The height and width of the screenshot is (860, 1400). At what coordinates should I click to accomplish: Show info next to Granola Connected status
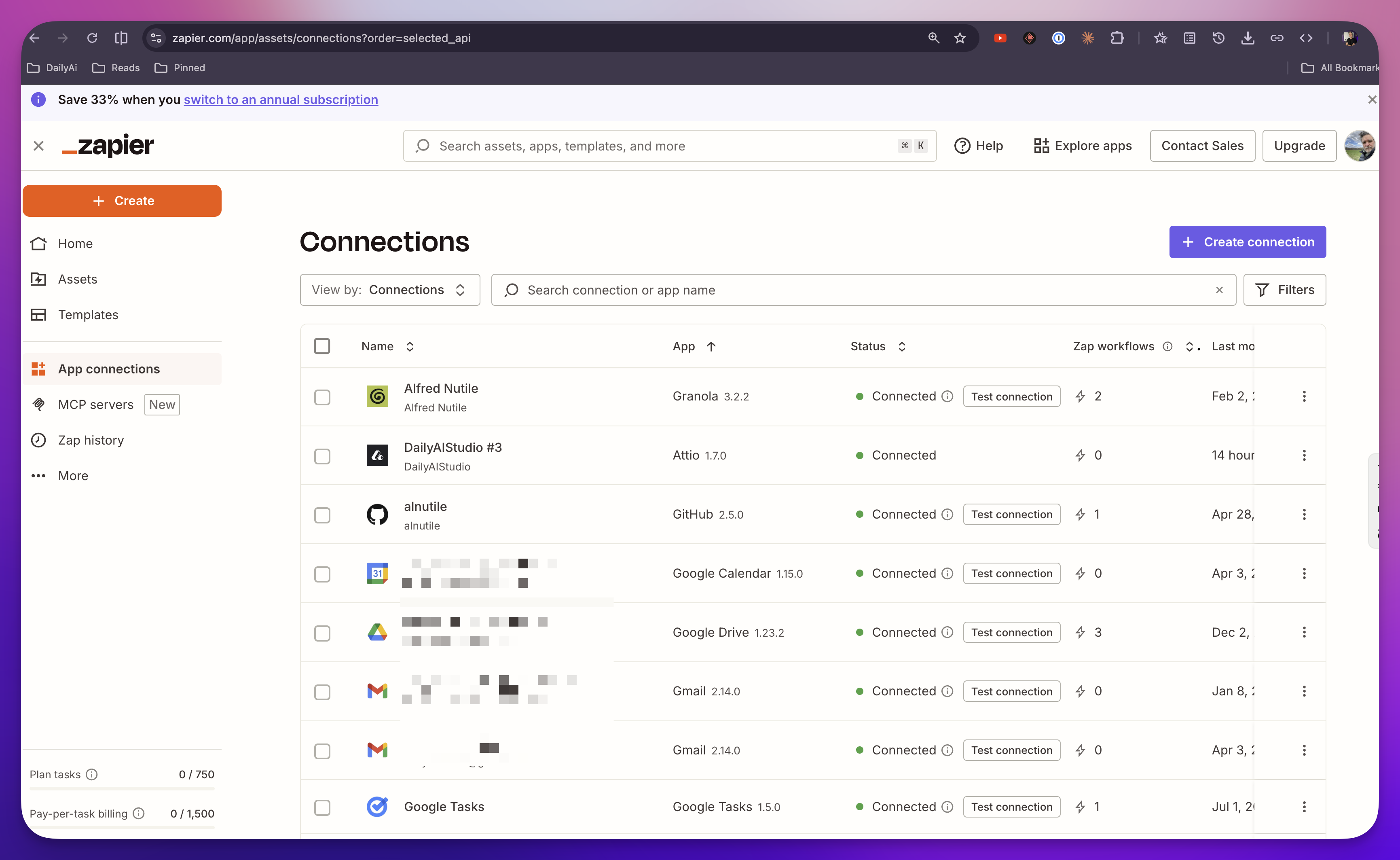click(947, 396)
